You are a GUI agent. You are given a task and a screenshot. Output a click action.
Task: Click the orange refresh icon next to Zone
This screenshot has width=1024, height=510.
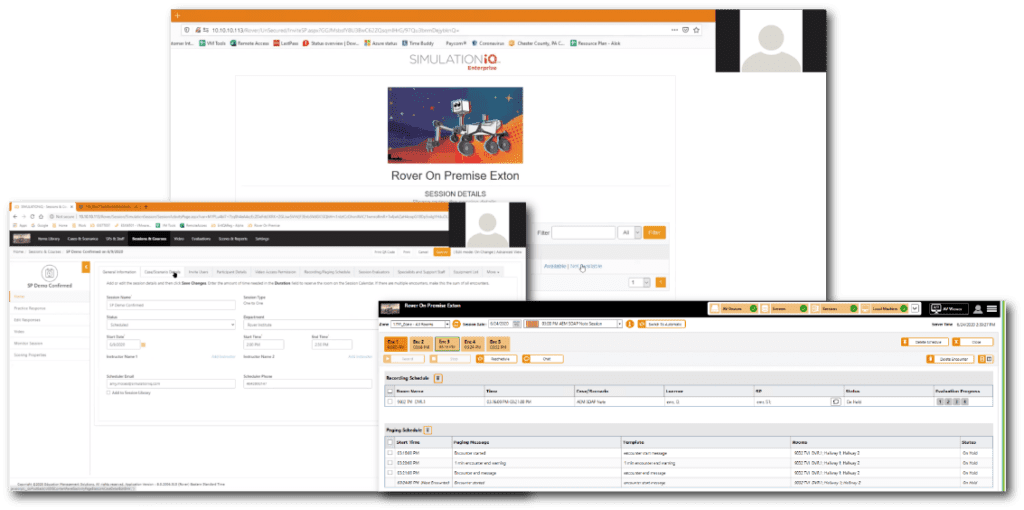point(456,324)
